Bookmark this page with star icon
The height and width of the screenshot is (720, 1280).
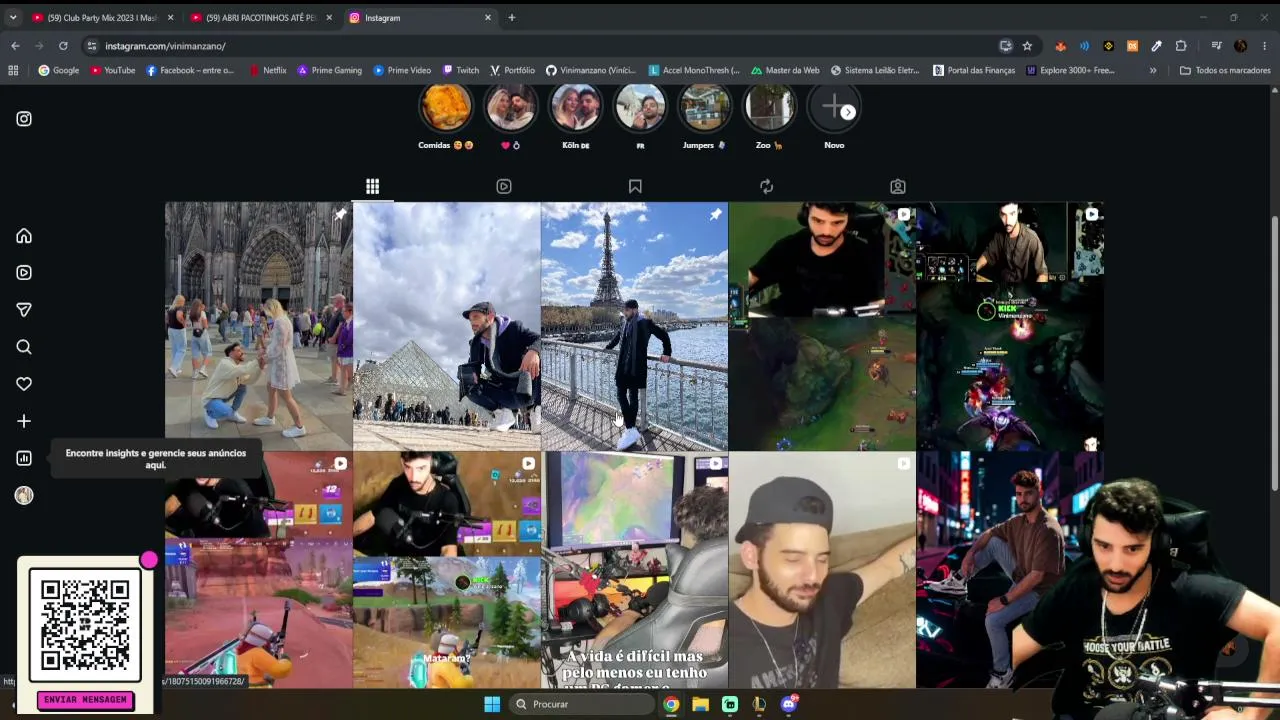1027,46
